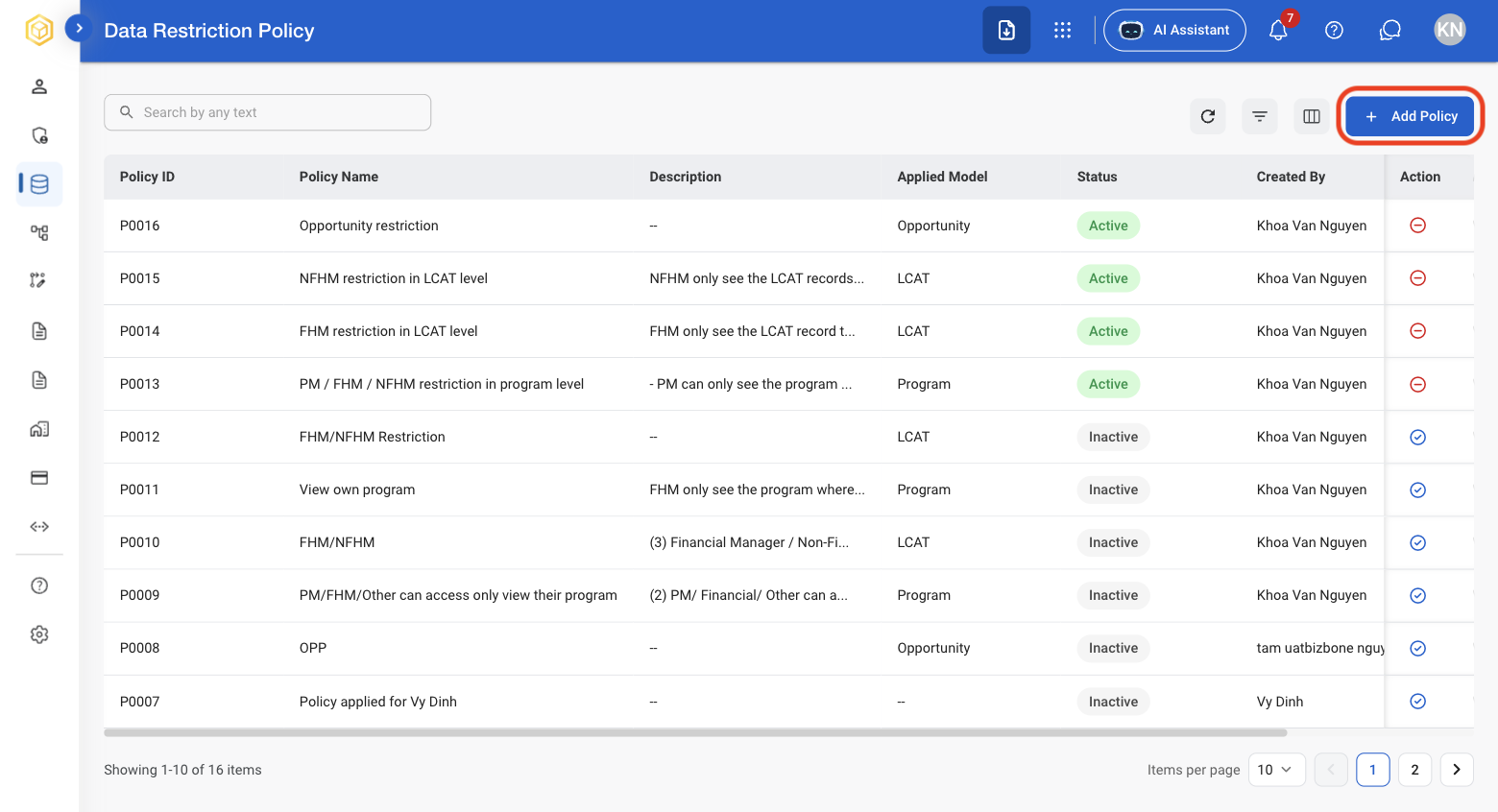Select the database sidebar icon
This screenshot has width=1498, height=812.
click(x=39, y=184)
